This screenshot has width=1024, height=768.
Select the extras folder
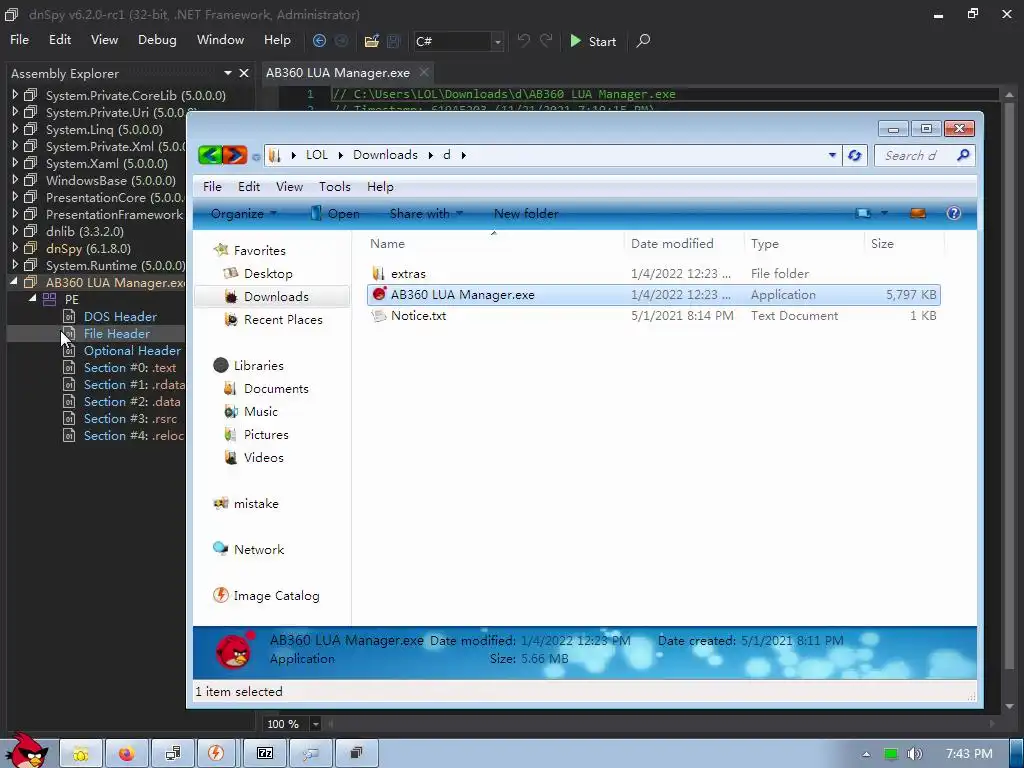tap(653, 274)
